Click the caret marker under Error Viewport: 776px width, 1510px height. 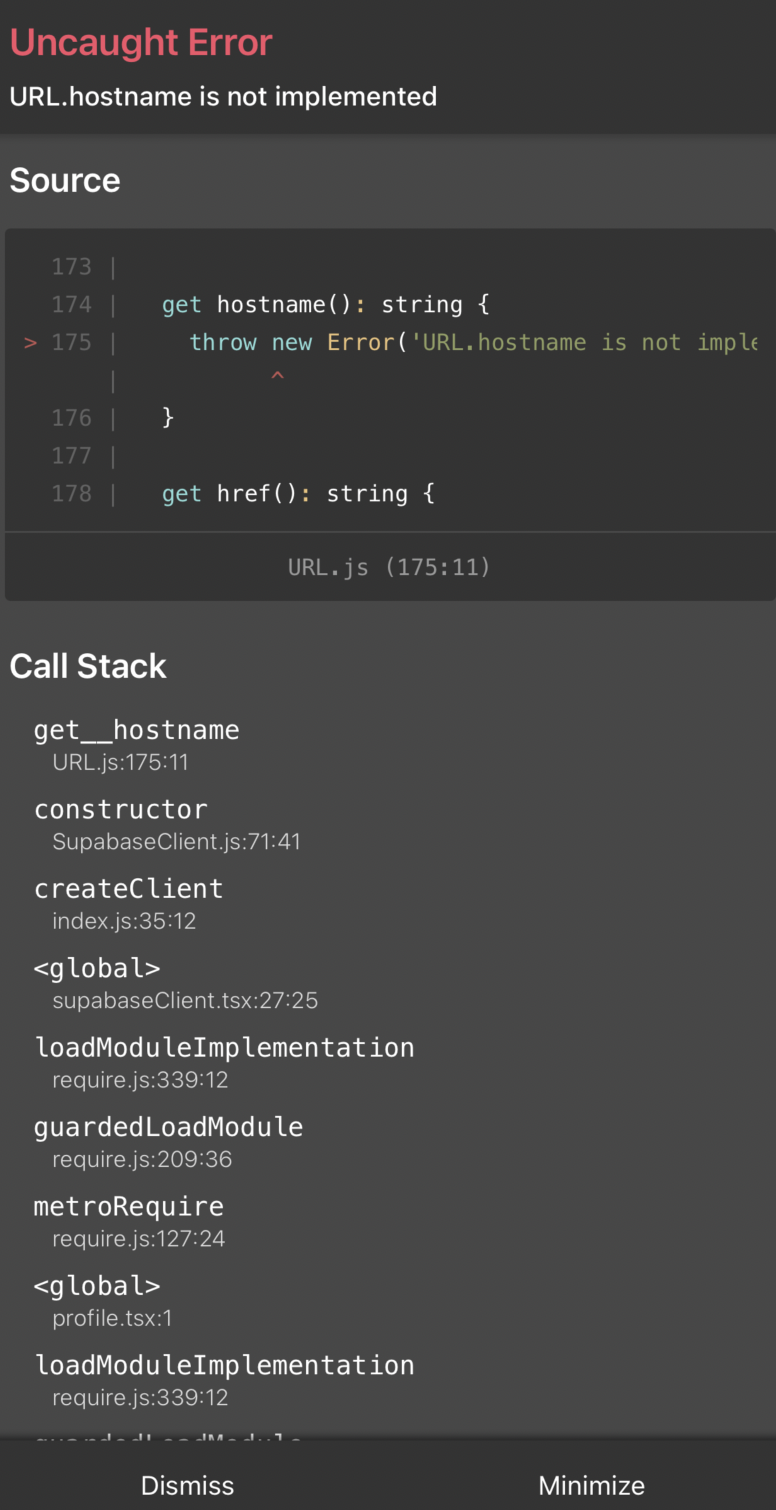pyautogui.click(x=277, y=378)
